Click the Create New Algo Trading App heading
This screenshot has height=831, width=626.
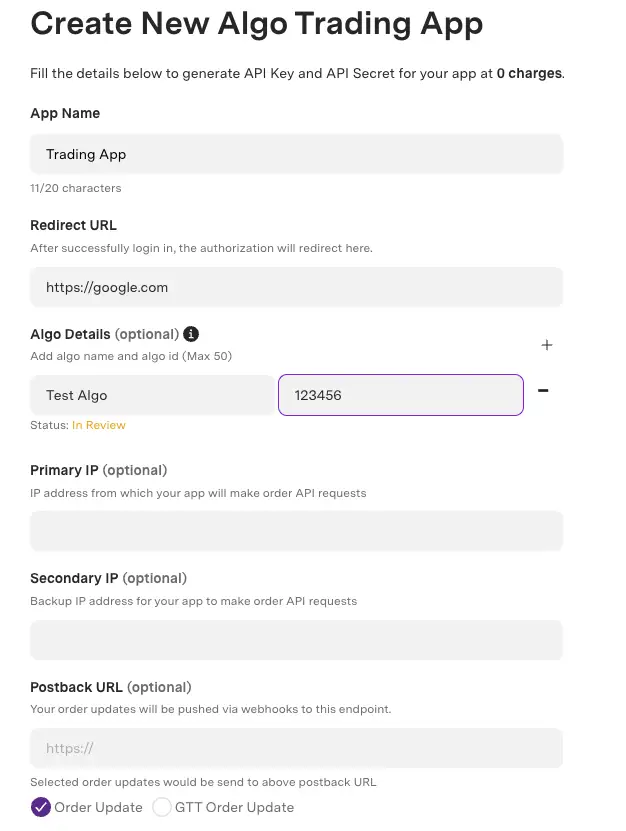point(256,23)
